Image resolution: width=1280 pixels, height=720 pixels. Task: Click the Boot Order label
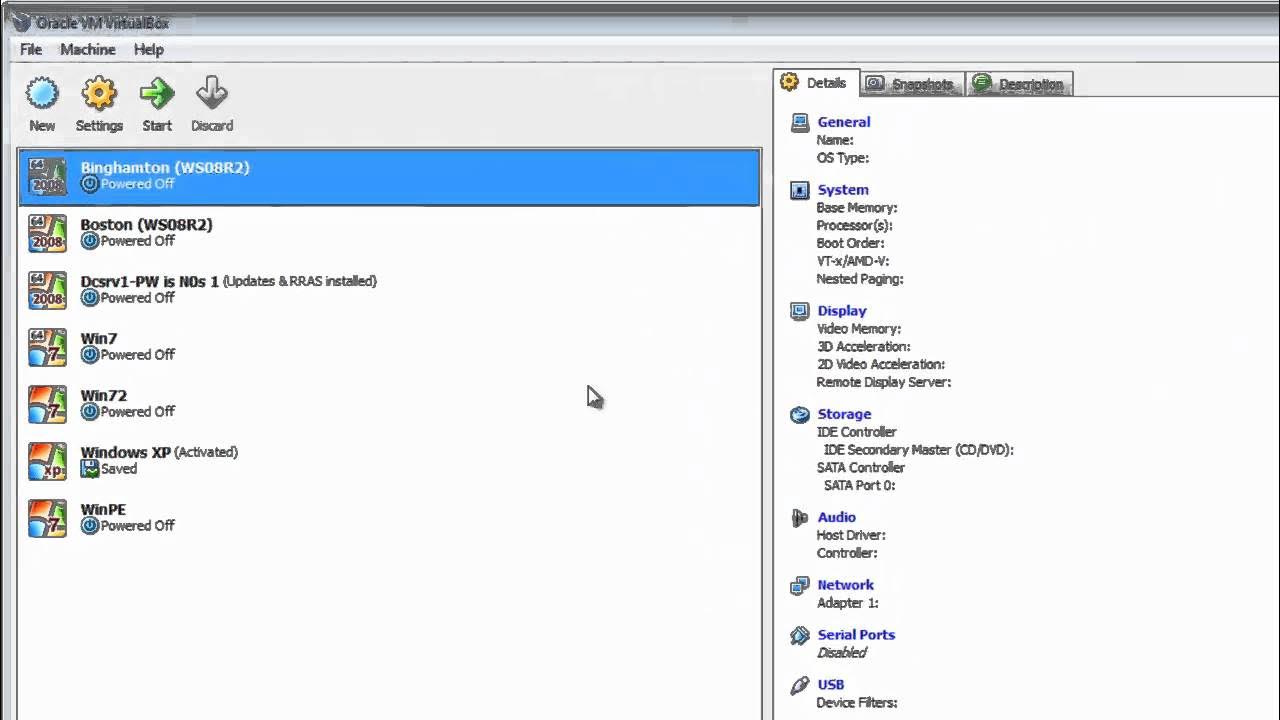coord(850,243)
